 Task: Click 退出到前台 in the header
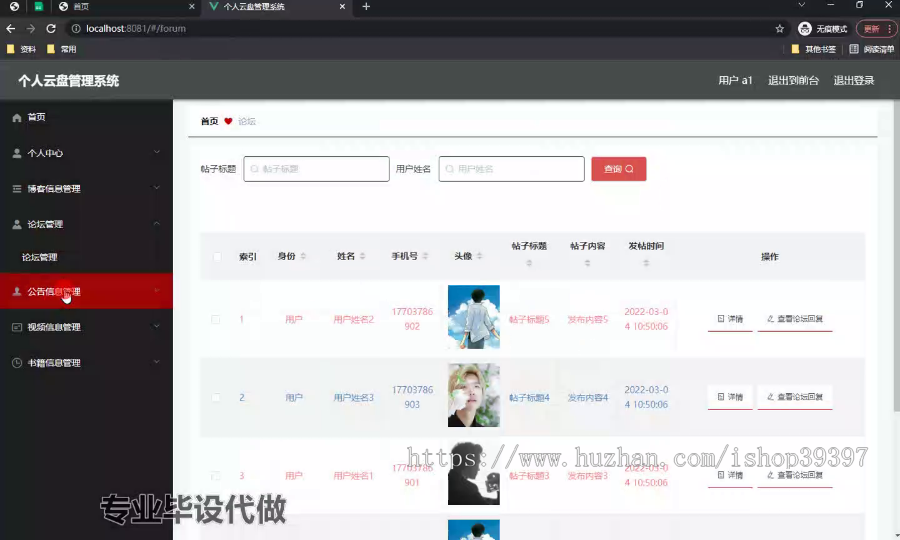coord(793,80)
